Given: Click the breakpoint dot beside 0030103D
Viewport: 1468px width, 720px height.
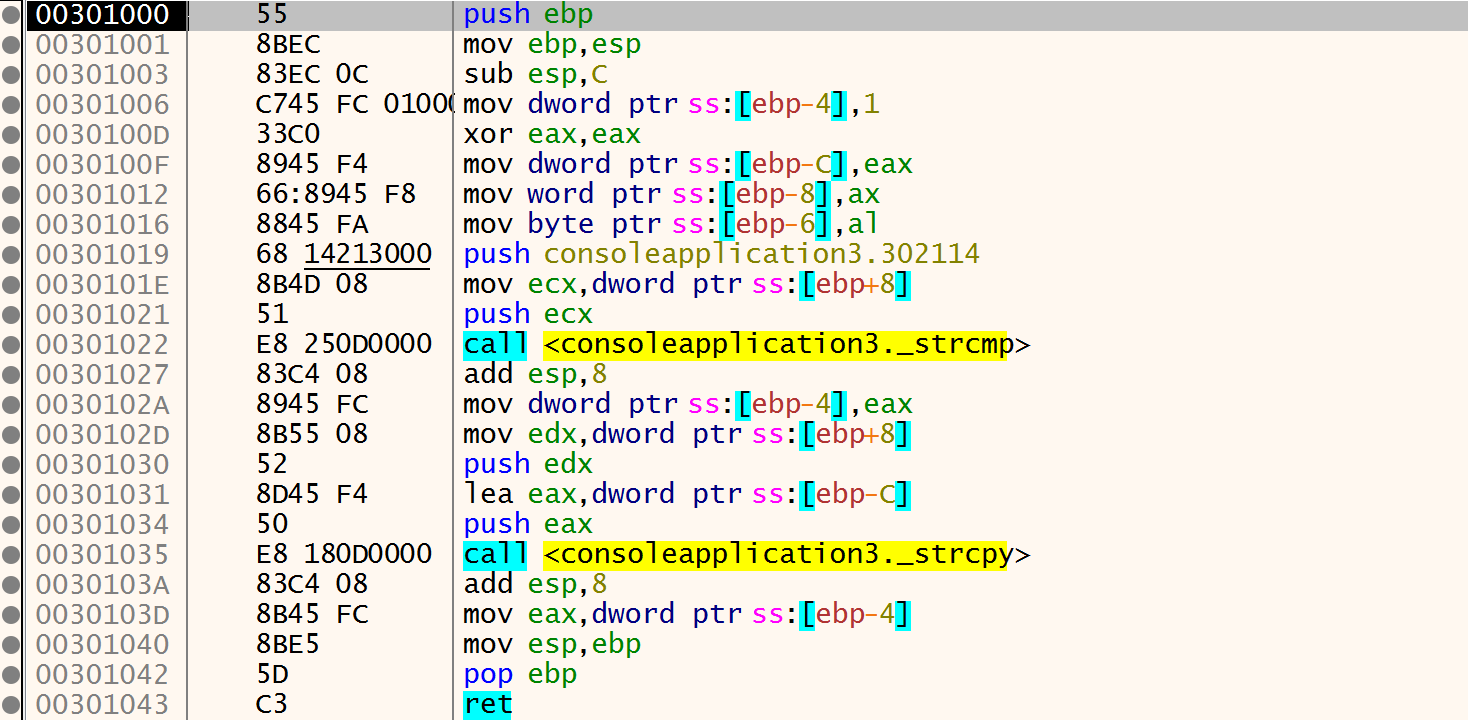Looking at the screenshot, I should 10,614.
